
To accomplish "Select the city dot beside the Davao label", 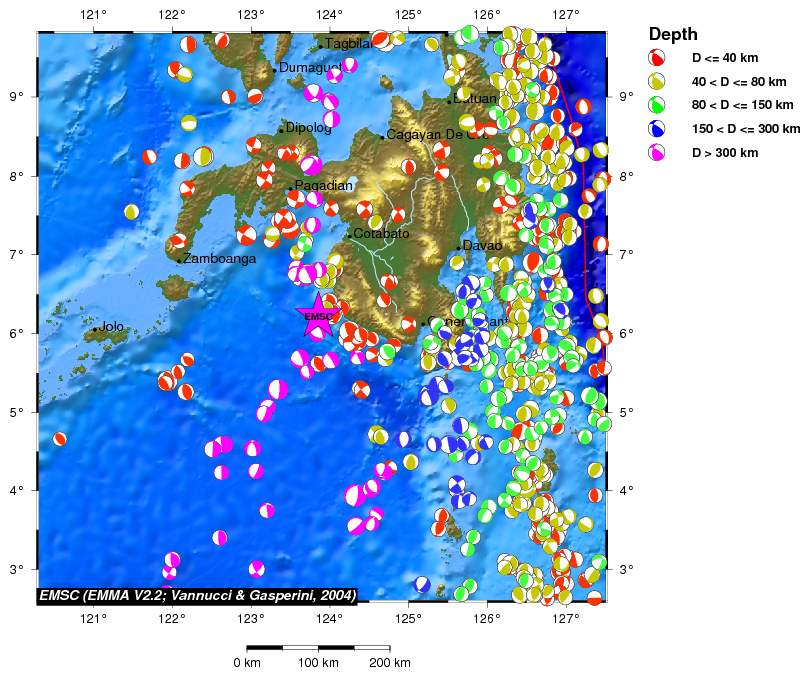I will (x=458, y=248).
